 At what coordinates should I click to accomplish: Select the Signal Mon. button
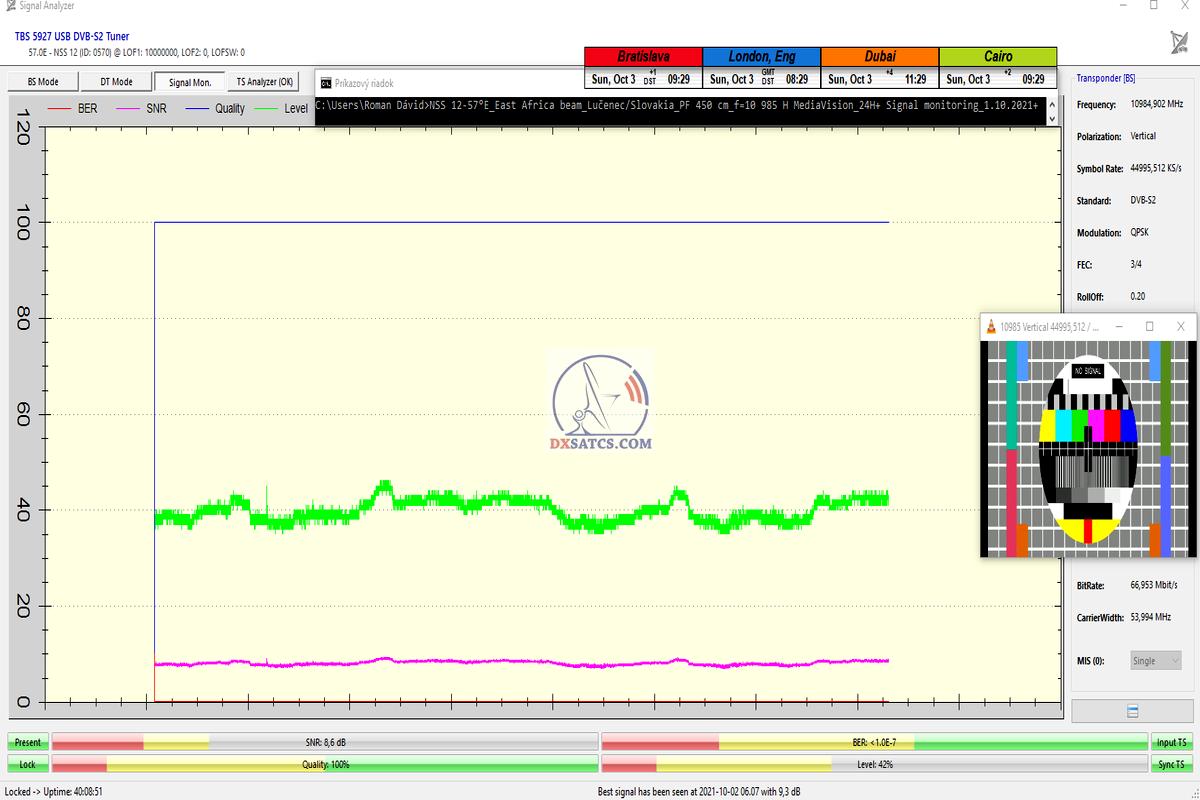[190, 82]
